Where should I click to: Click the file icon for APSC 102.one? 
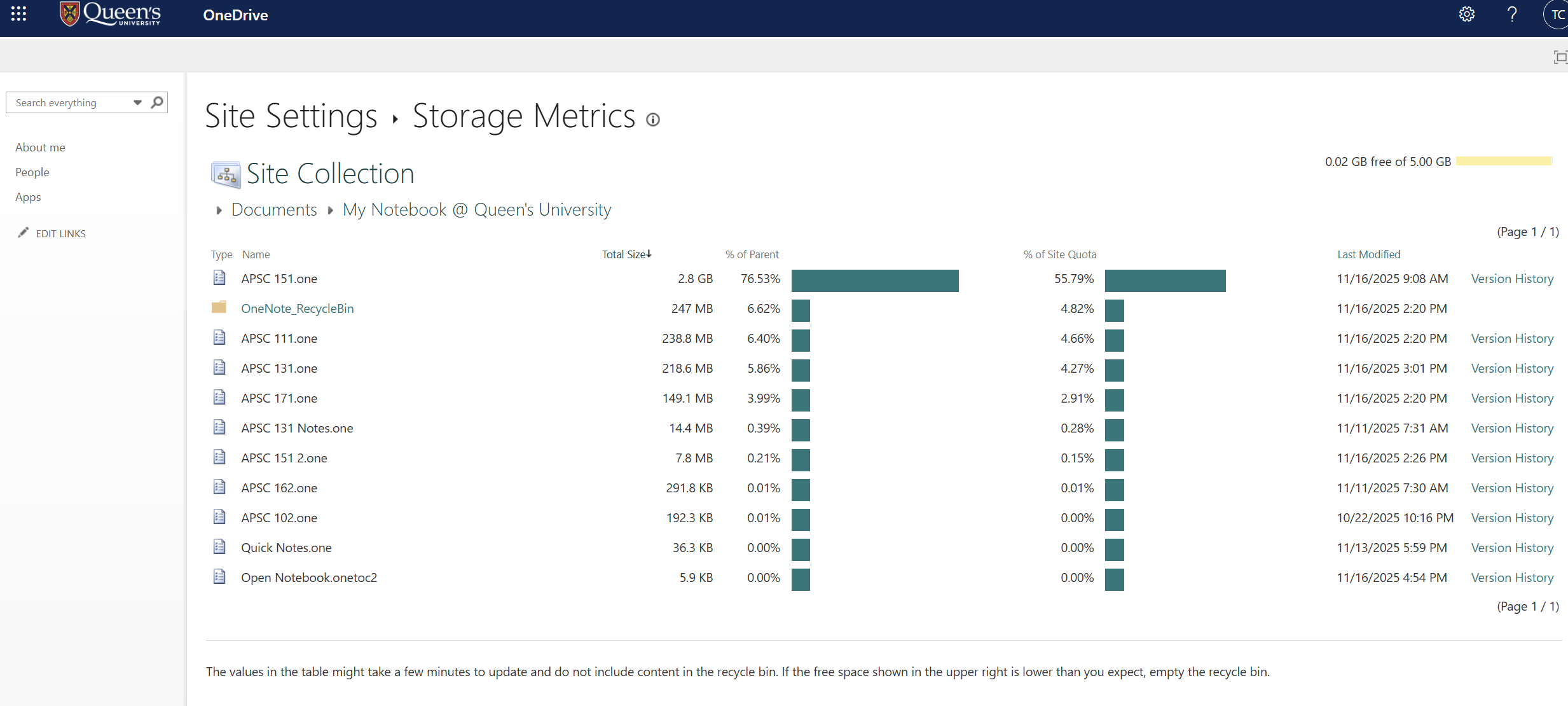pos(219,517)
